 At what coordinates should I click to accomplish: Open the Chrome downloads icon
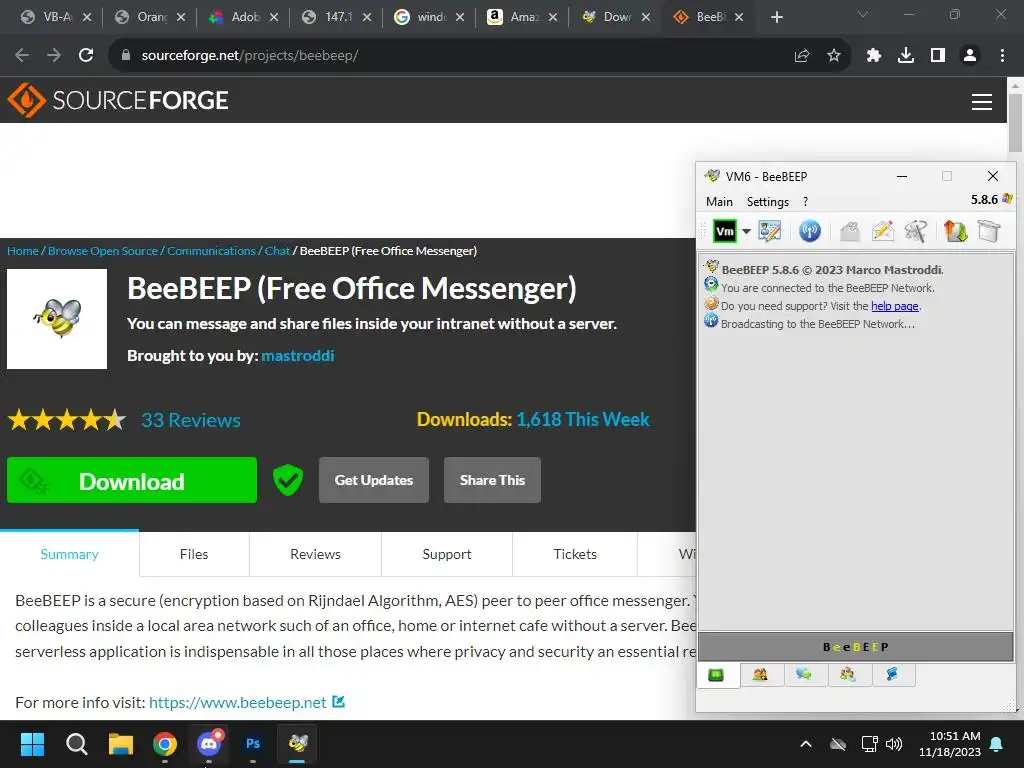click(906, 56)
